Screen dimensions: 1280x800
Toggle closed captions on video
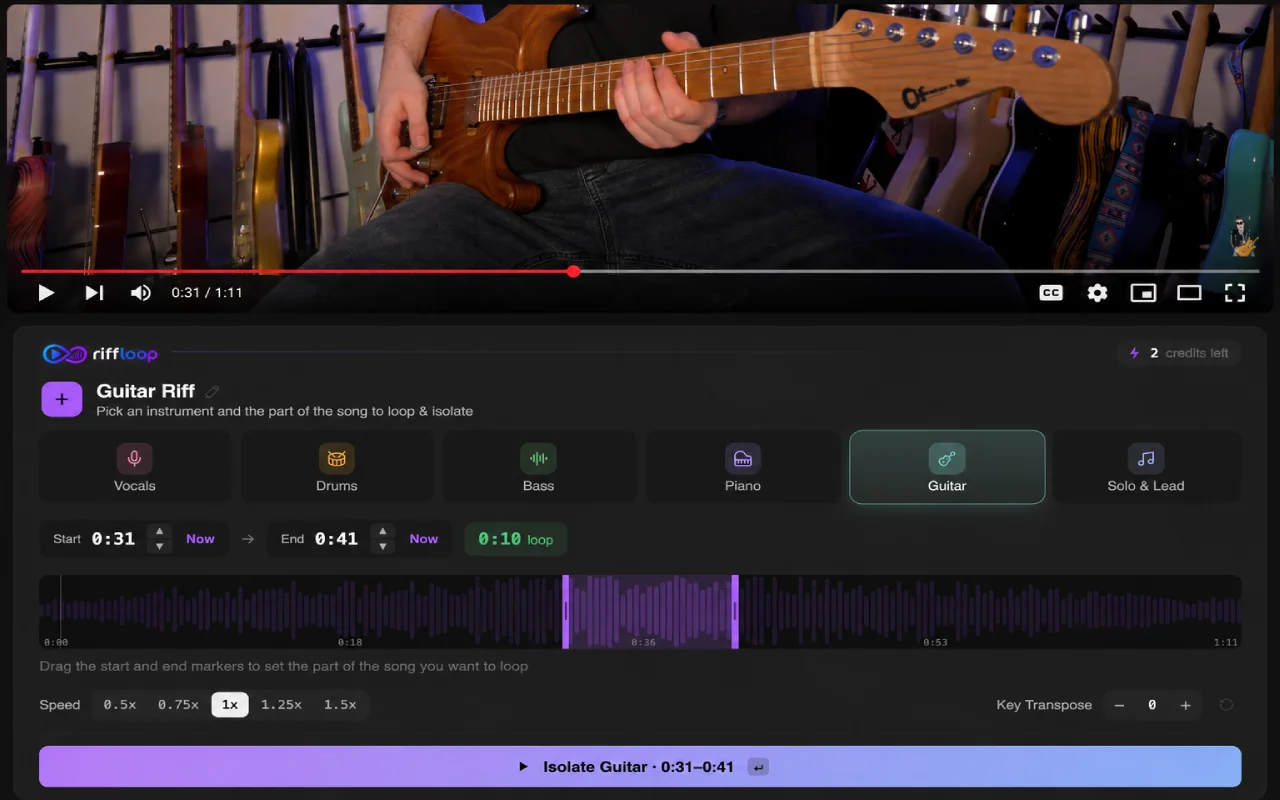point(1051,293)
